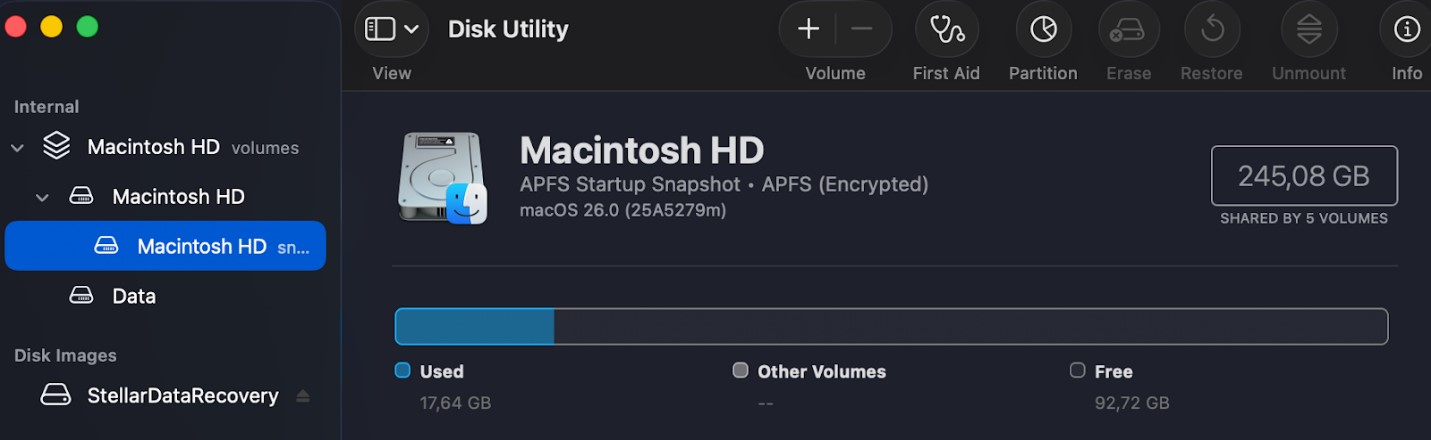Click the First Aid stethoscope icon
This screenshot has height=440, width=1431.
(946, 29)
